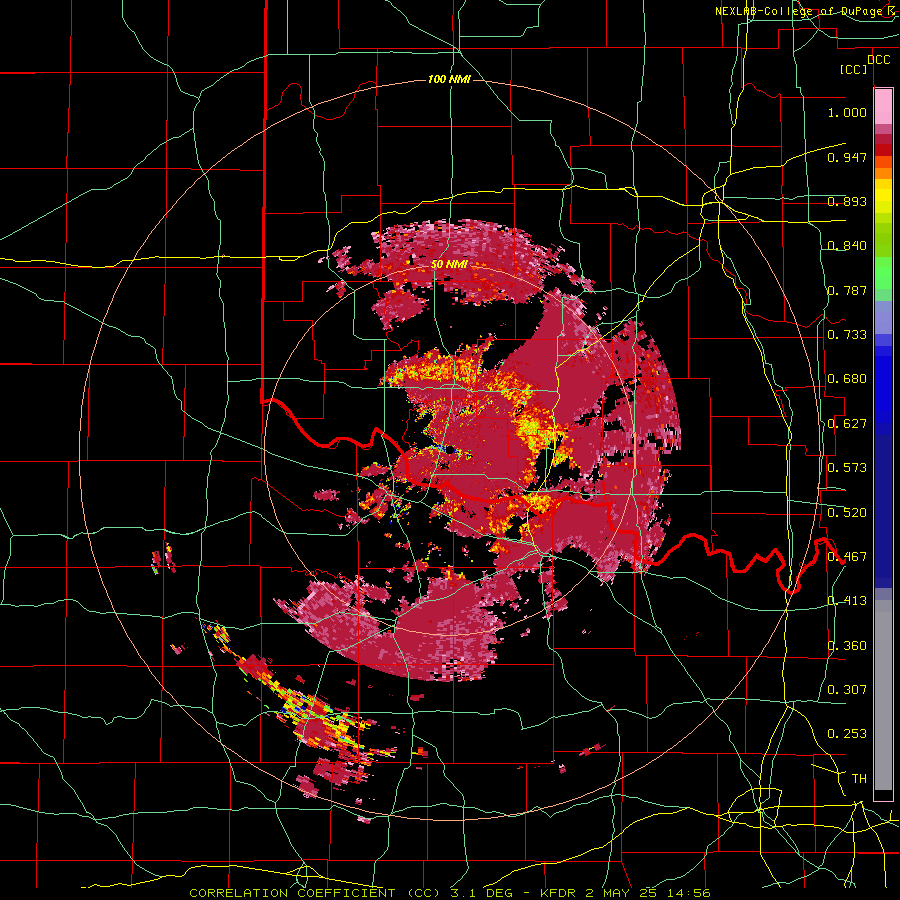Click the 0.467 legend value
Screen dimensions: 900x900
pos(847,557)
